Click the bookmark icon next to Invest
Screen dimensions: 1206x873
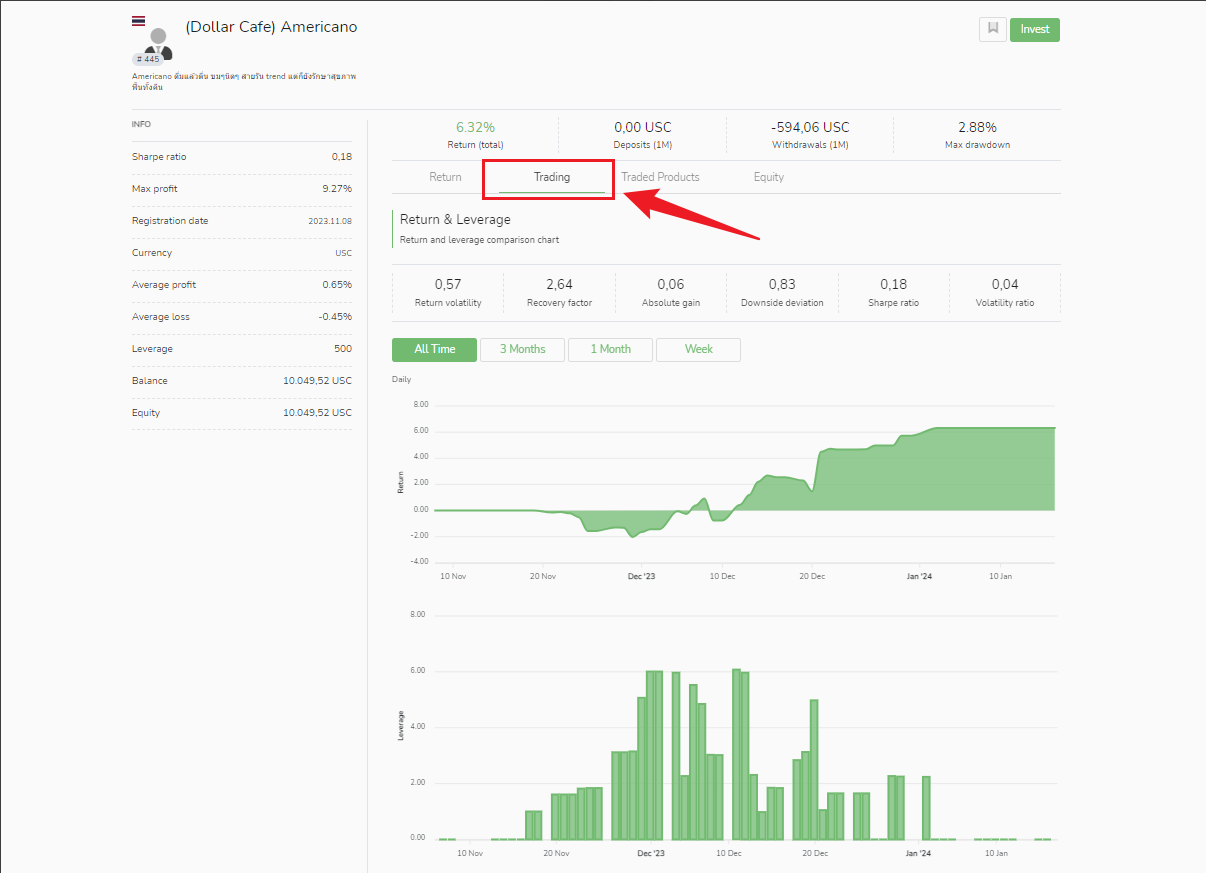(993, 29)
